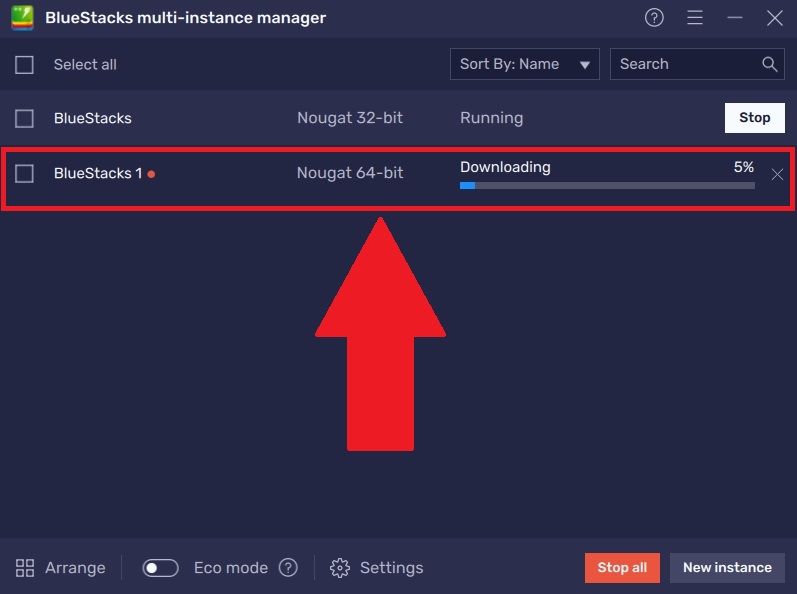This screenshot has height=594, width=797.
Task: Click the search magnifier icon
Action: tap(770, 64)
